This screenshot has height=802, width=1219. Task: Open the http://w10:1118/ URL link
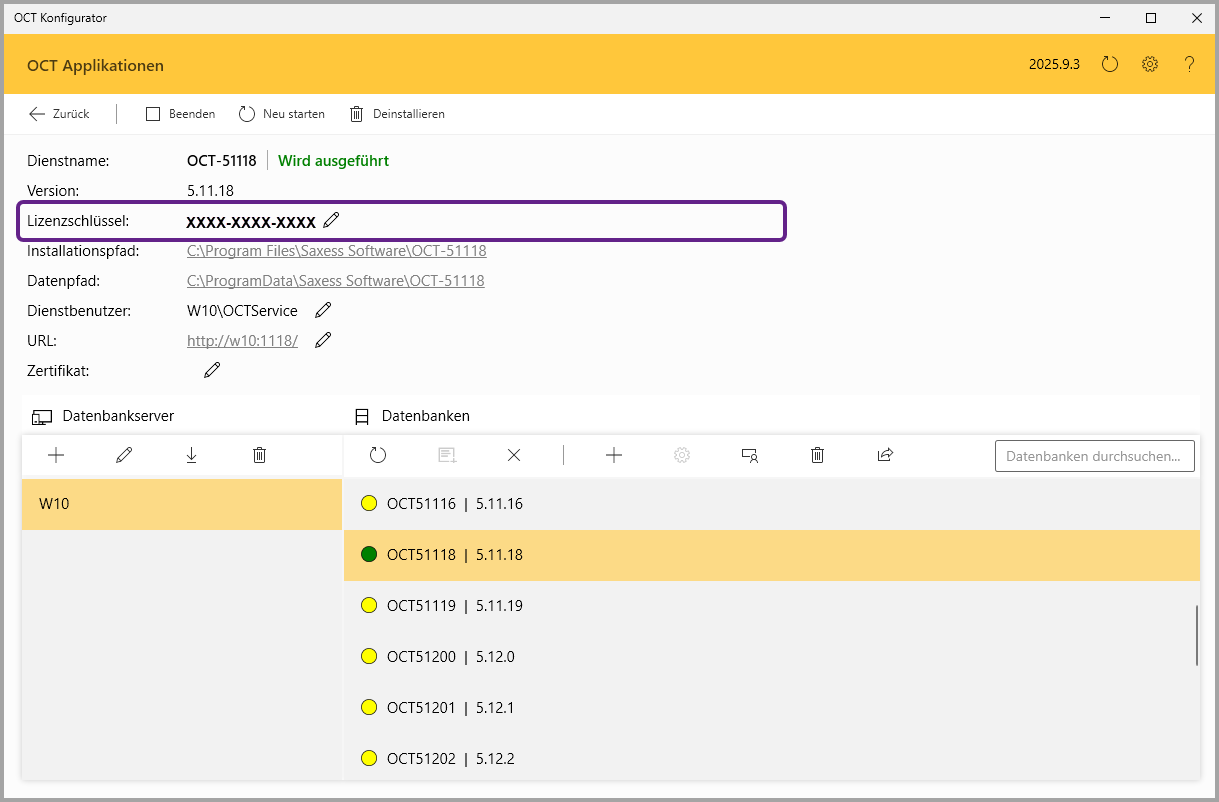click(242, 341)
